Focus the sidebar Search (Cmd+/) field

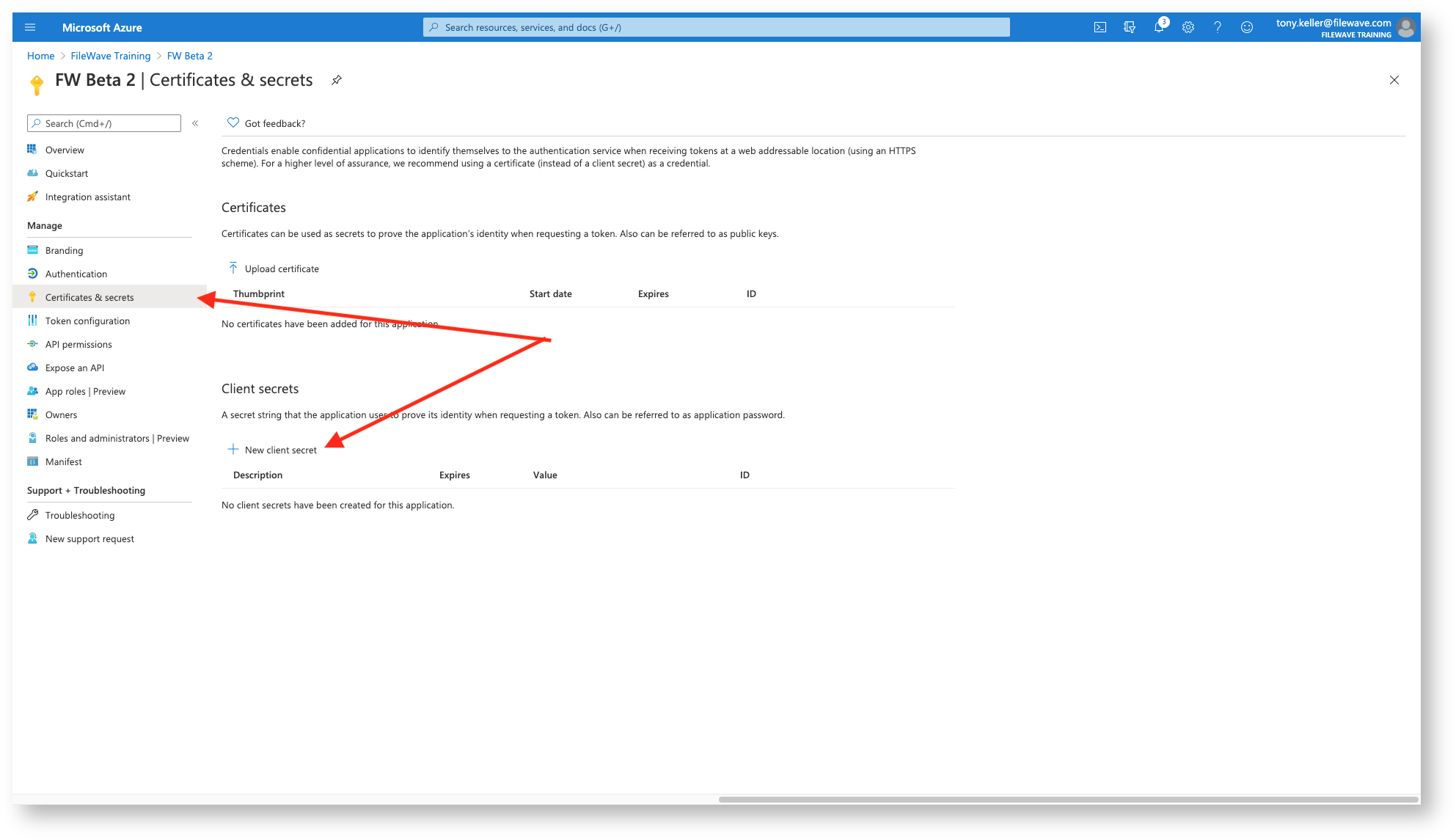[x=104, y=123]
